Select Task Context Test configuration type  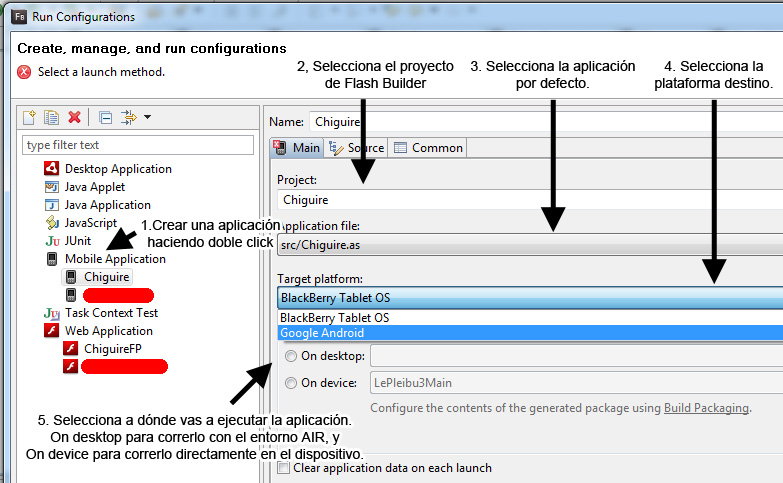pyautogui.click(x=111, y=313)
